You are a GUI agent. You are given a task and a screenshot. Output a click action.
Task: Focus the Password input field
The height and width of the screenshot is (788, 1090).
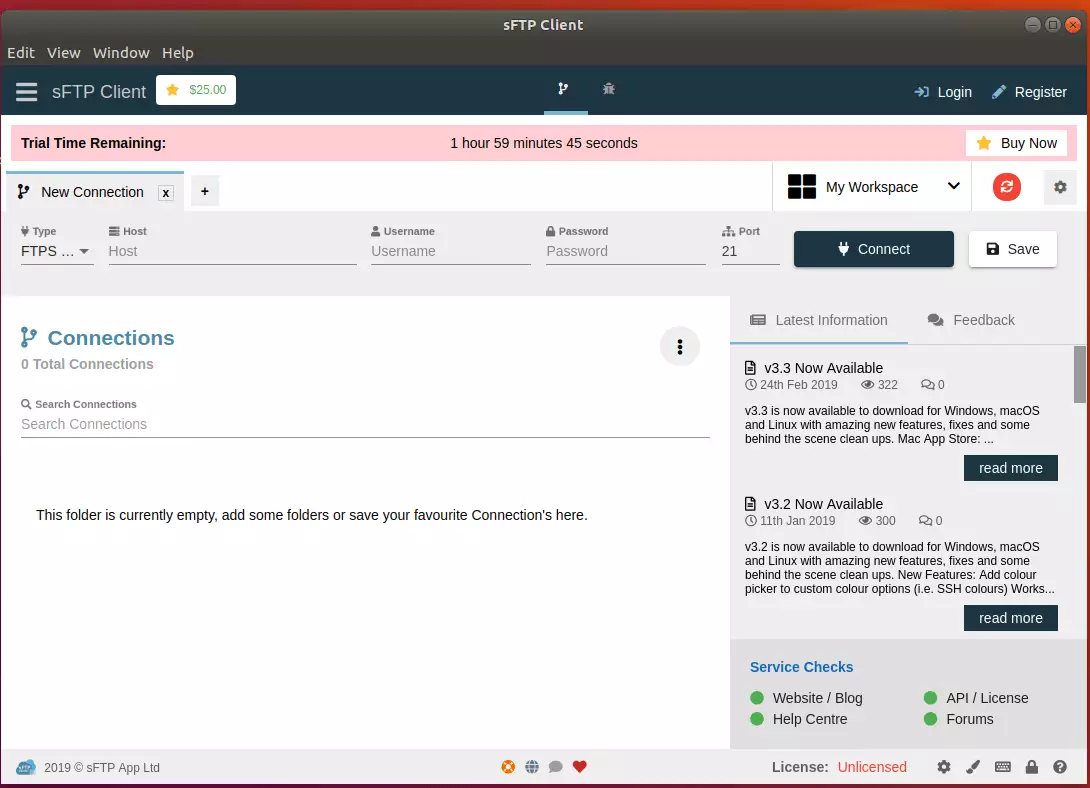[x=626, y=252]
